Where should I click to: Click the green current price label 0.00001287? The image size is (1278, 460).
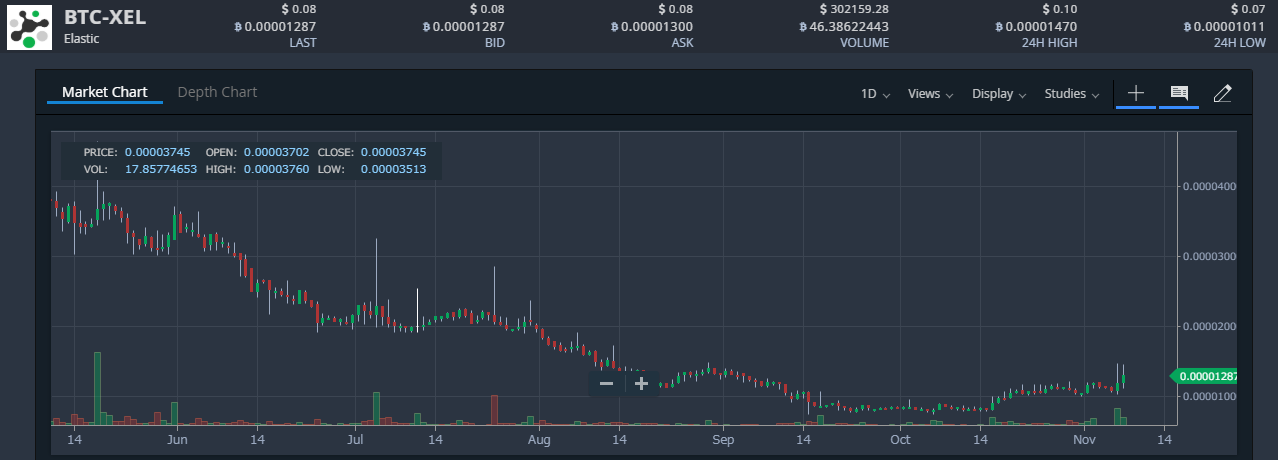[x=1207, y=377]
